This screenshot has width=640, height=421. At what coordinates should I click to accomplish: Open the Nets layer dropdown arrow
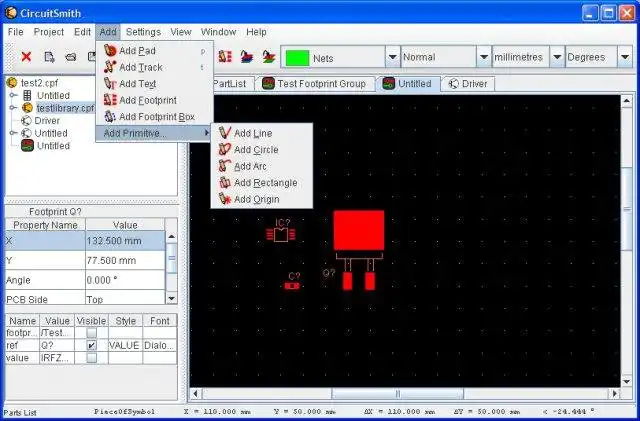coord(392,57)
